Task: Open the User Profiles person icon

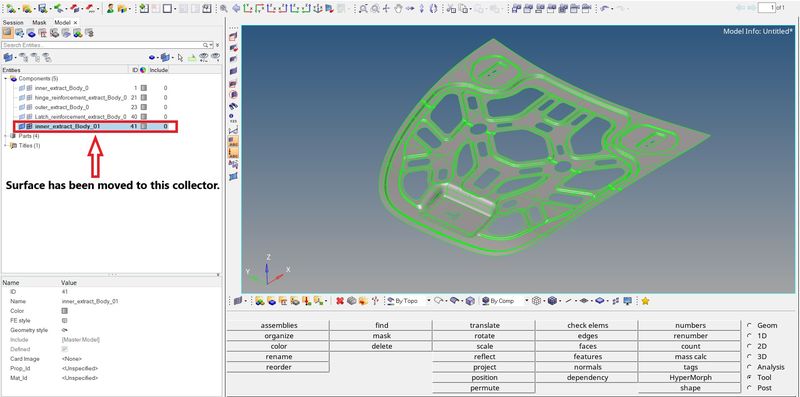Action: pyautogui.click(x=110, y=9)
